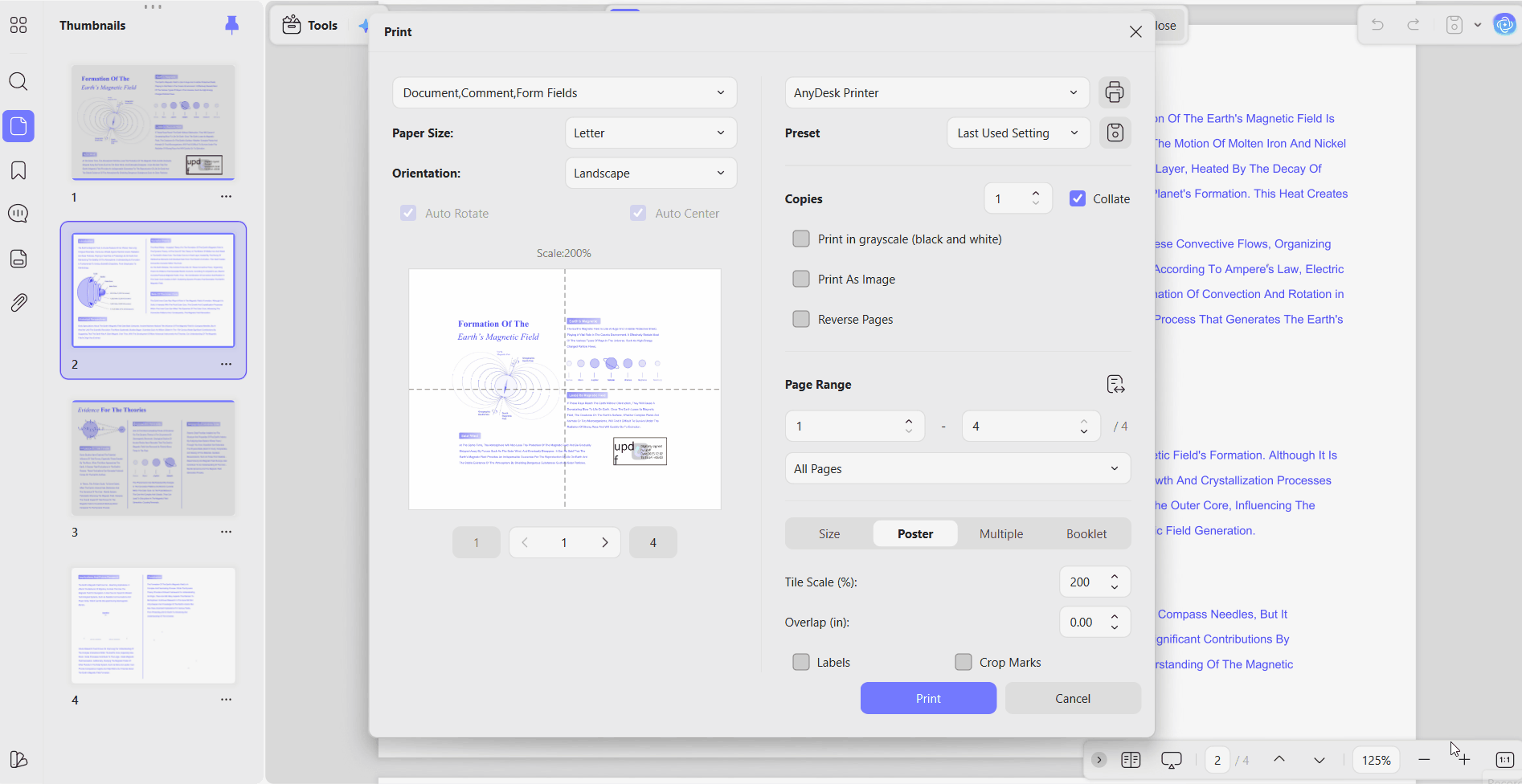Collapse the bottom toolbar arrow

(x=1099, y=760)
